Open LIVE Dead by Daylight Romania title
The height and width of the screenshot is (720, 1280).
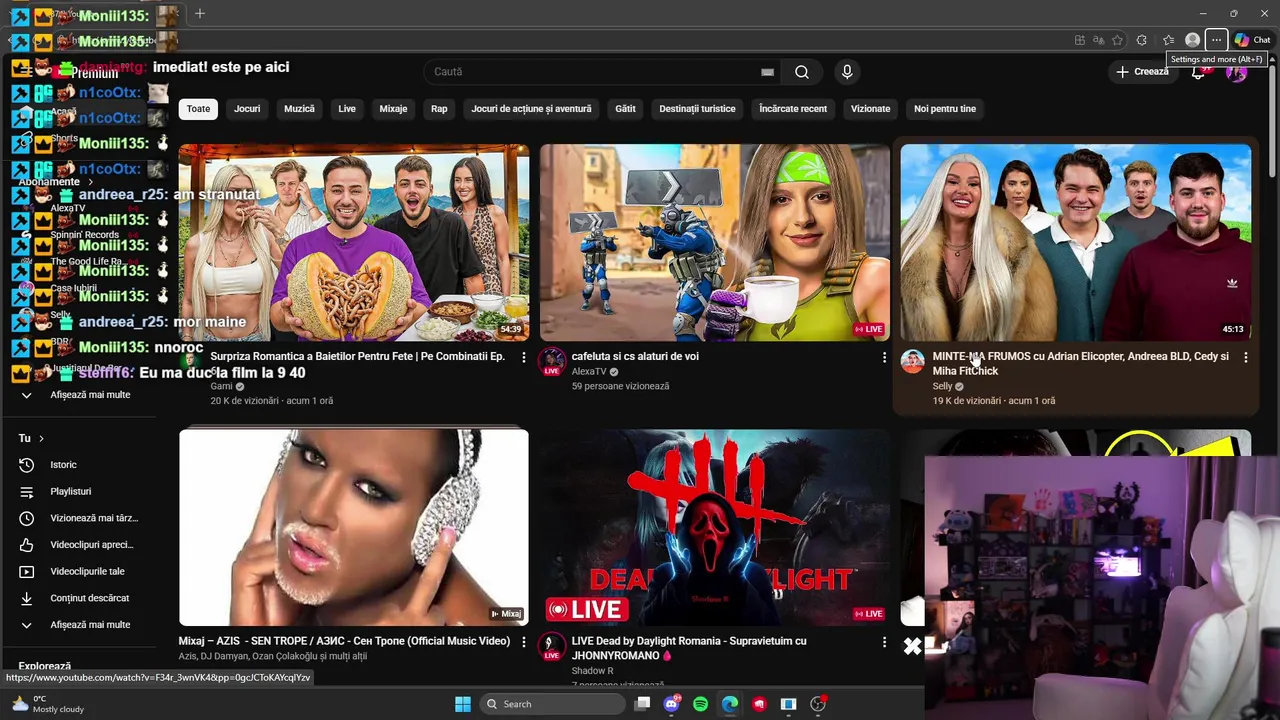tap(689, 649)
